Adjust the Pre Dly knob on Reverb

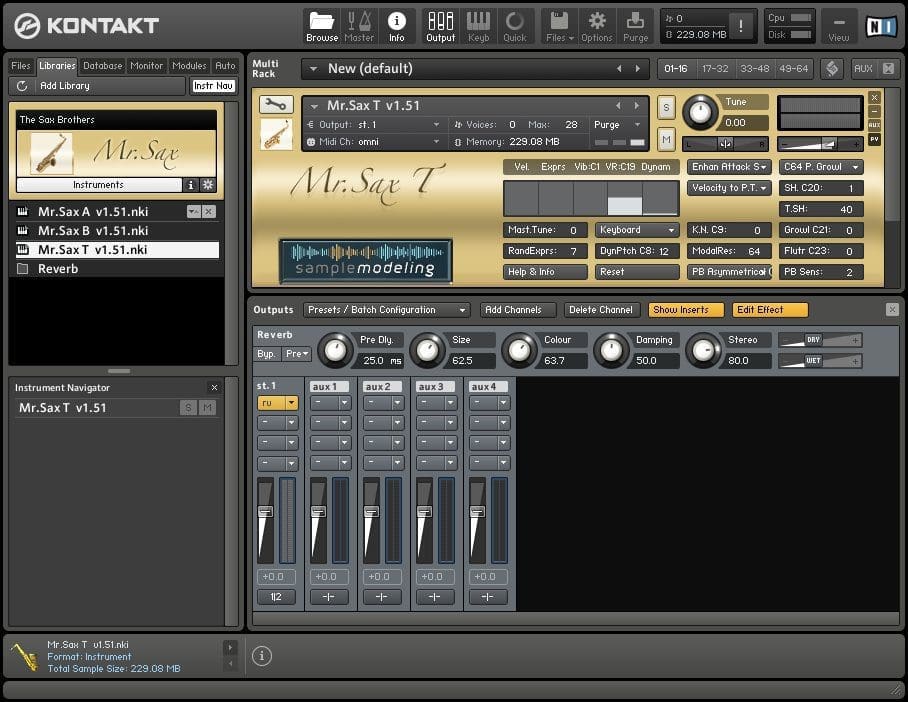click(337, 352)
